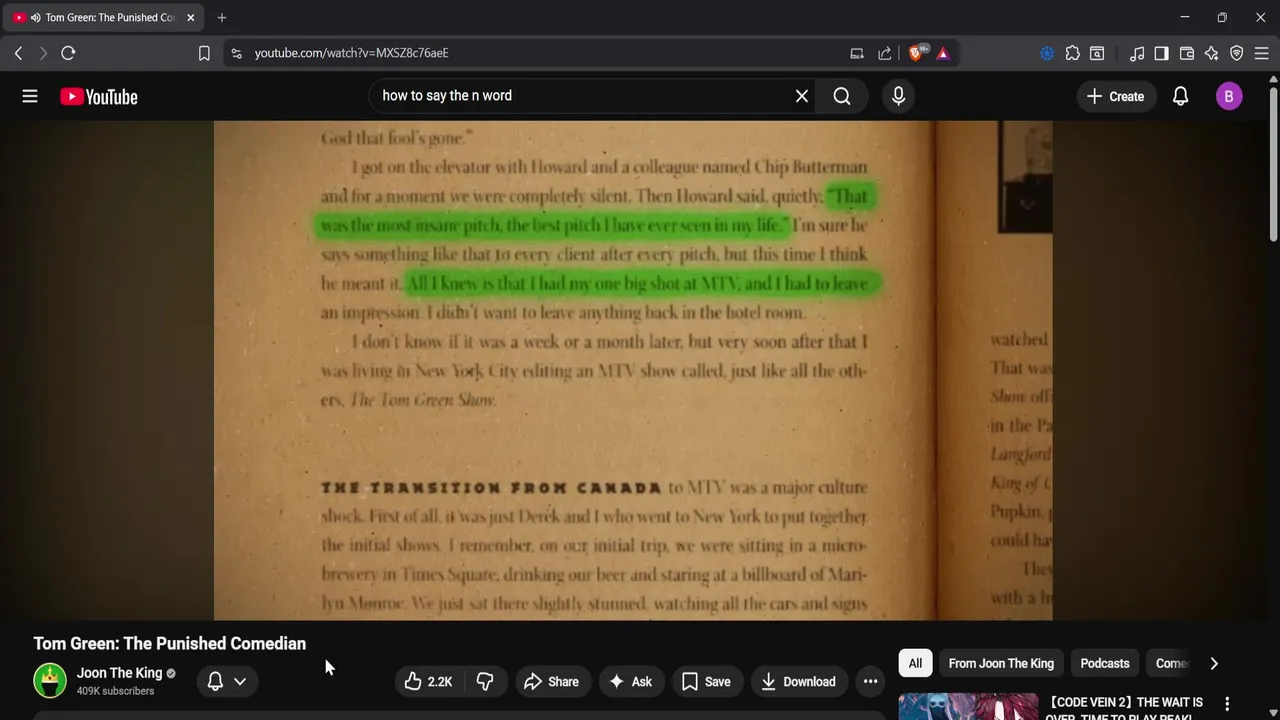Open Brave Rewards triangle icon

(x=943, y=53)
